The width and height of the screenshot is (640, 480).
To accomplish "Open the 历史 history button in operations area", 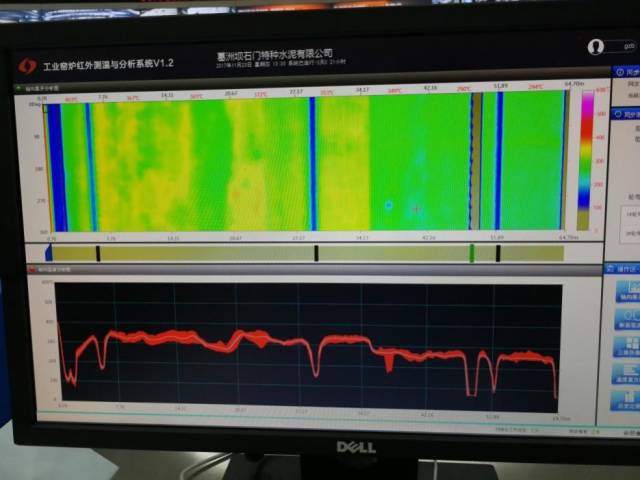I will [625, 400].
